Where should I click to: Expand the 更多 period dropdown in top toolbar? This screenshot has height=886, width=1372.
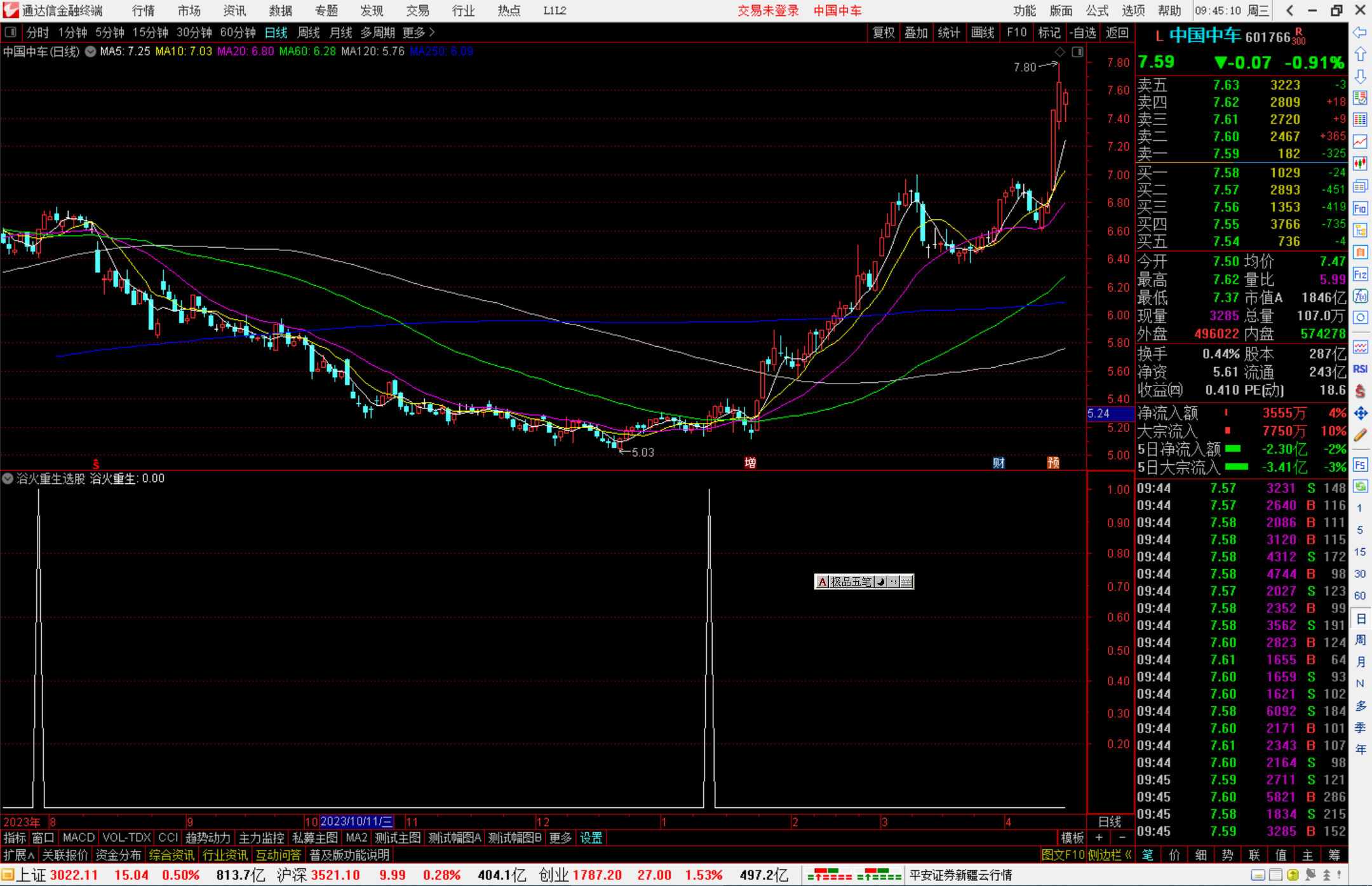pos(418,32)
